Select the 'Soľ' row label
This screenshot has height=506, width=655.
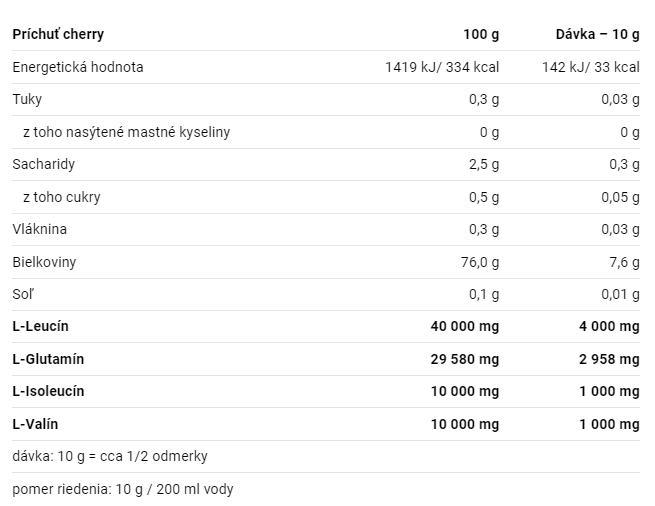click(23, 294)
